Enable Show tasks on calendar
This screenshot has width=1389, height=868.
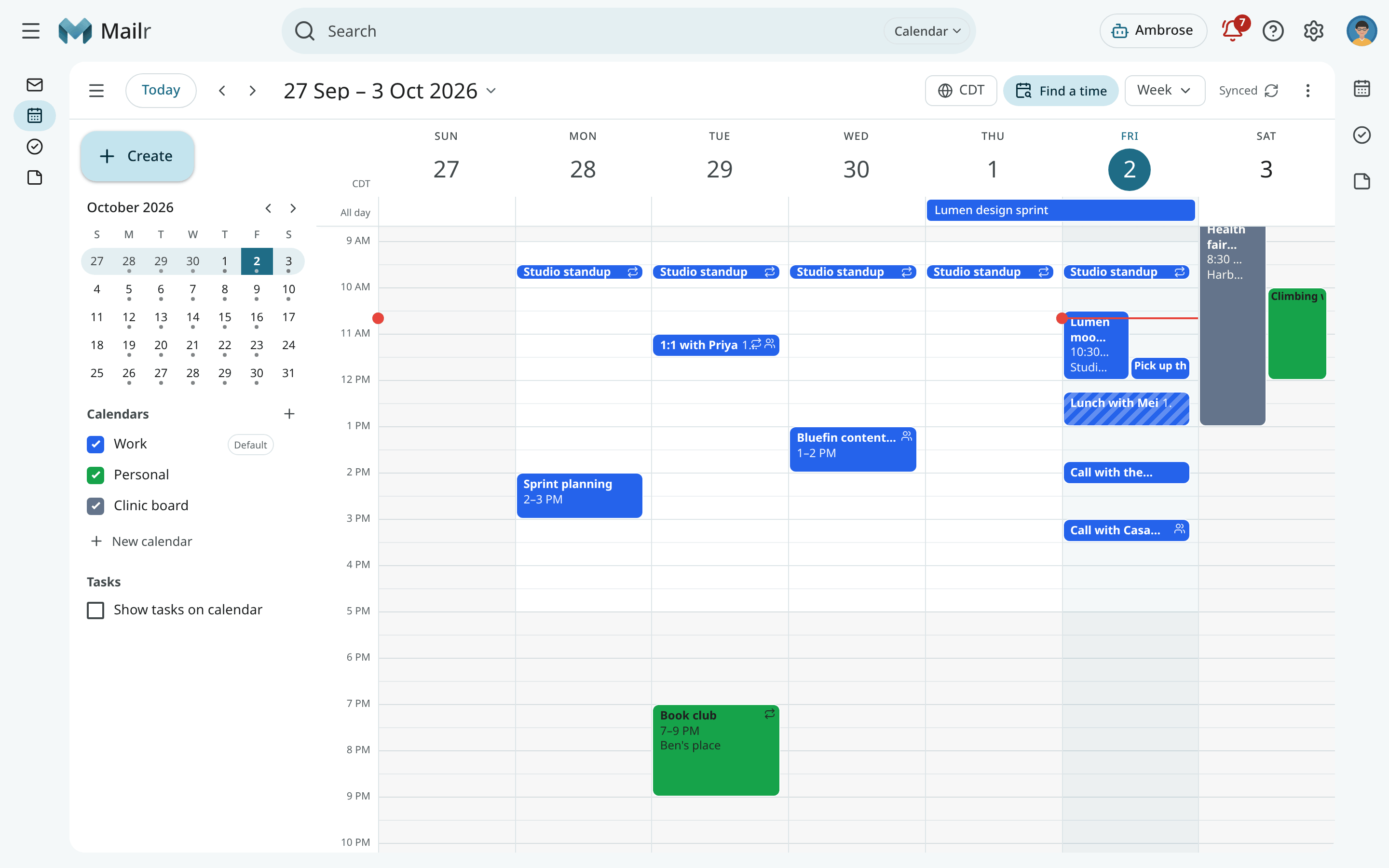95,610
